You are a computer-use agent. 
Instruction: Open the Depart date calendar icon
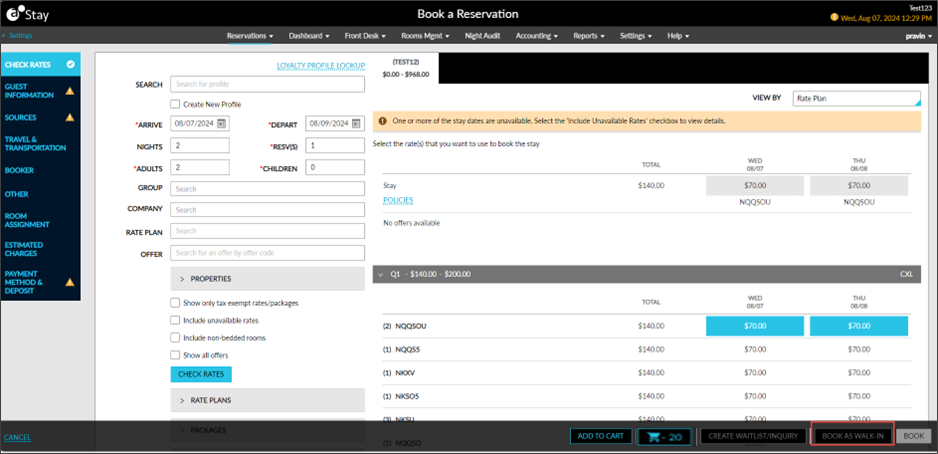356,124
